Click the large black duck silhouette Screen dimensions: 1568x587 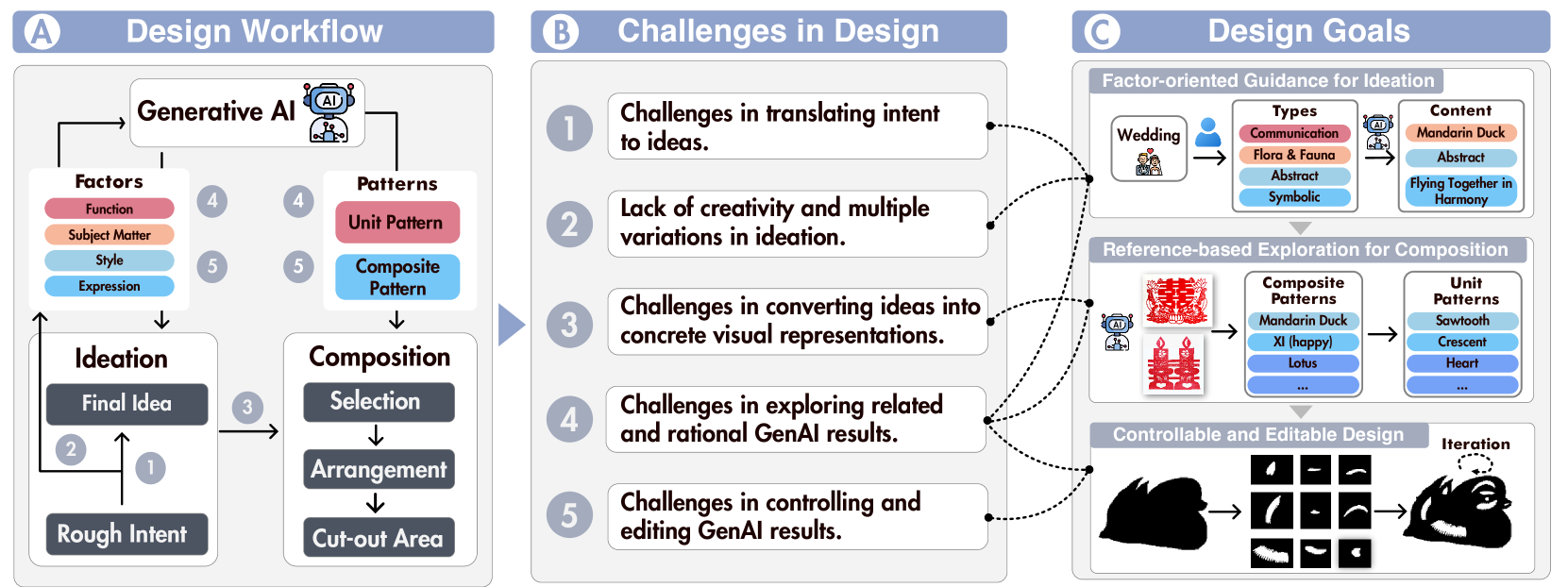click(x=1155, y=514)
